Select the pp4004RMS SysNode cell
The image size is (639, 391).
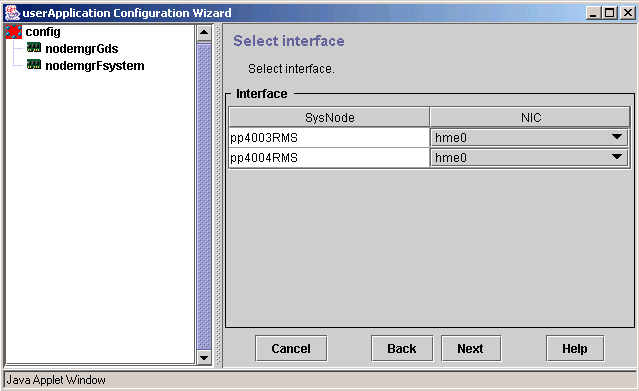coord(329,157)
